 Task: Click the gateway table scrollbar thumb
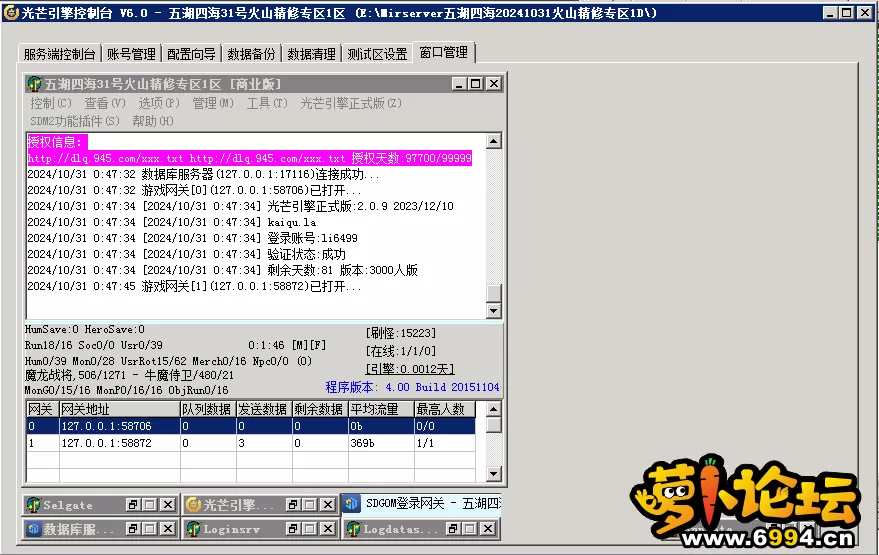493,425
